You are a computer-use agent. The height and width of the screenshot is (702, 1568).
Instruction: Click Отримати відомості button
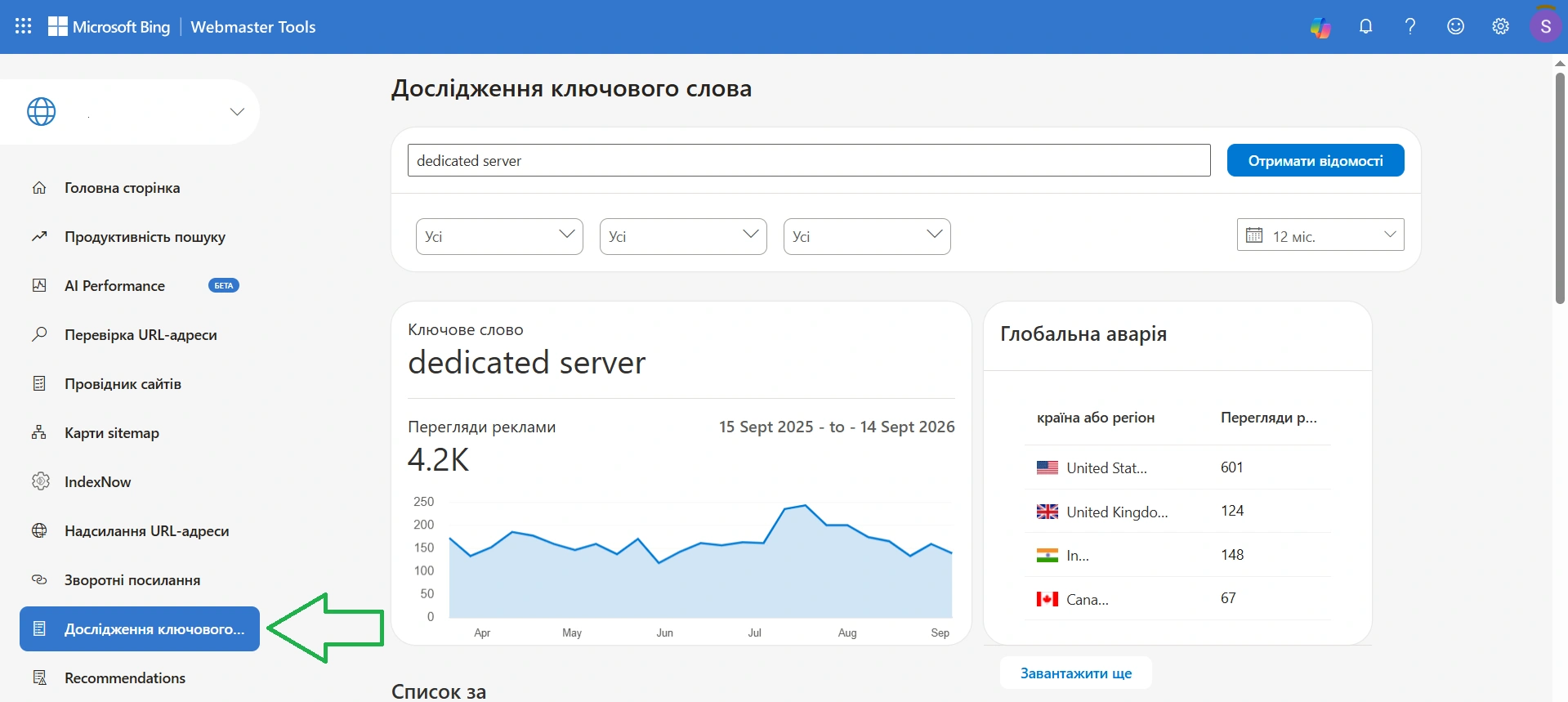(x=1316, y=160)
